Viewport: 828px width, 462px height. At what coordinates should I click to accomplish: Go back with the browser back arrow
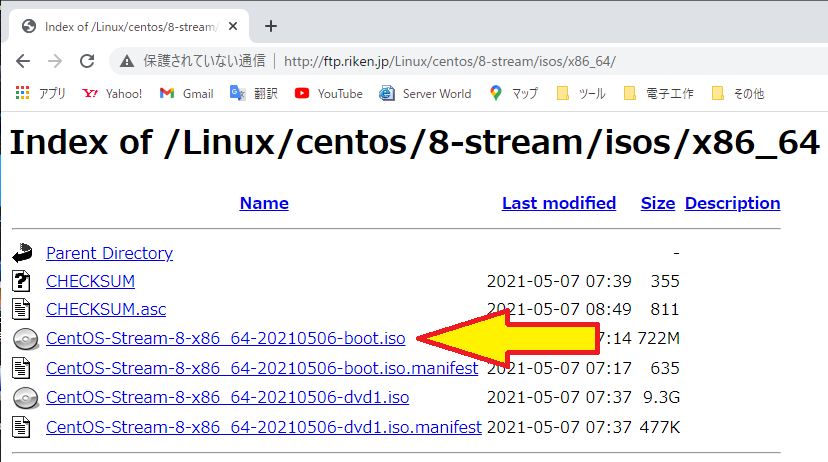point(23,61)
